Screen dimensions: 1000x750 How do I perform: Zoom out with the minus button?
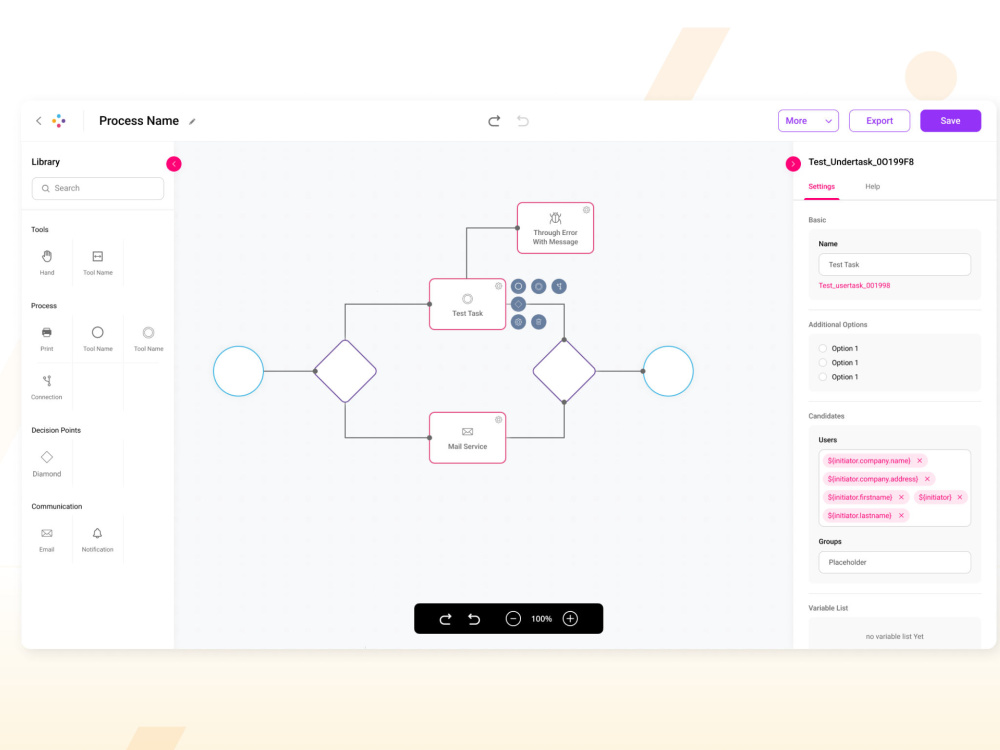point(513,619)
